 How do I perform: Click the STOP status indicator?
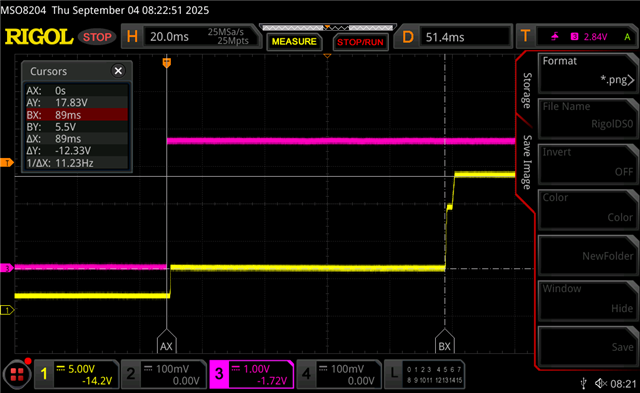97,37
